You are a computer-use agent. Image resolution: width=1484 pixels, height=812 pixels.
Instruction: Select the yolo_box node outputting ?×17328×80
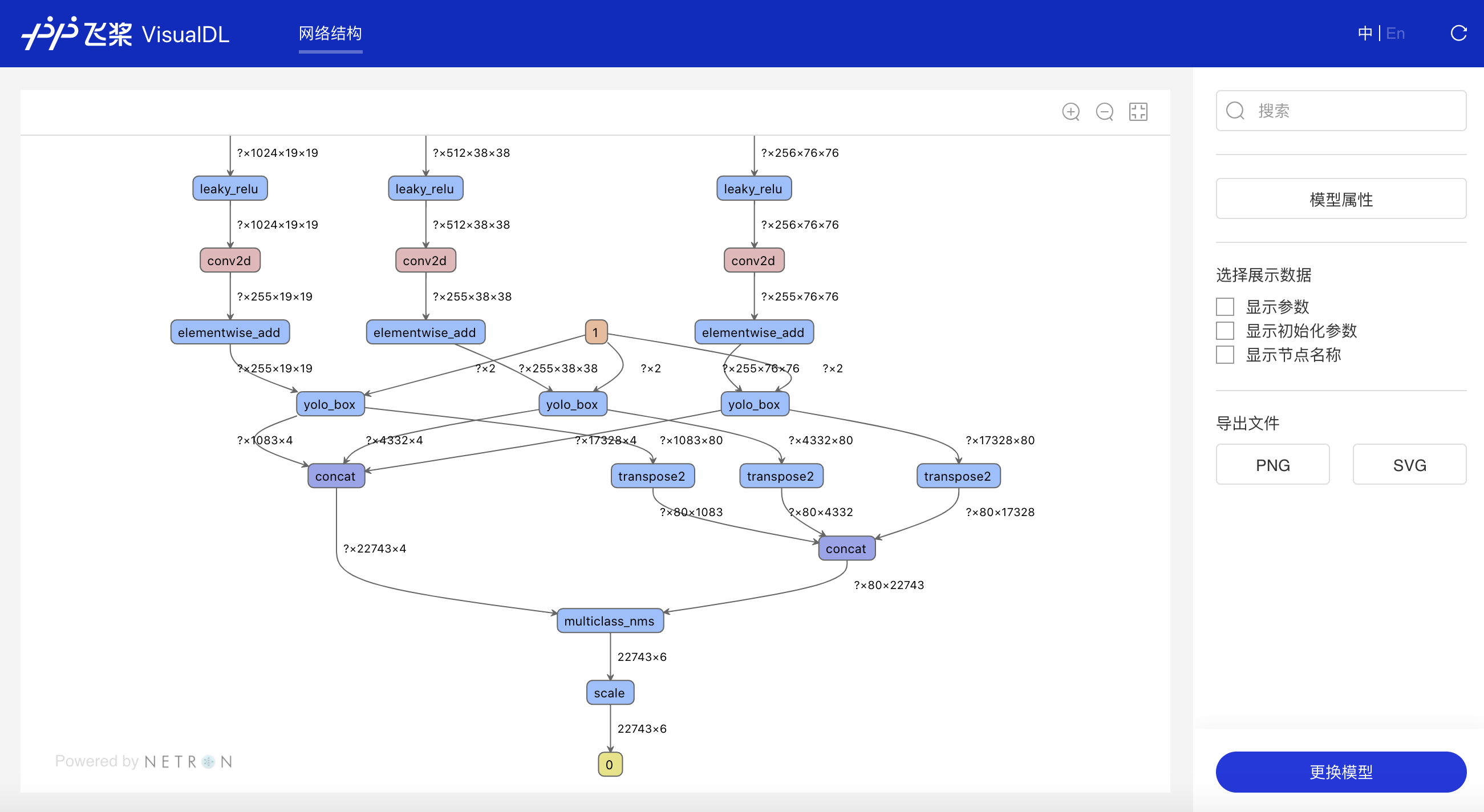(755, 404)
